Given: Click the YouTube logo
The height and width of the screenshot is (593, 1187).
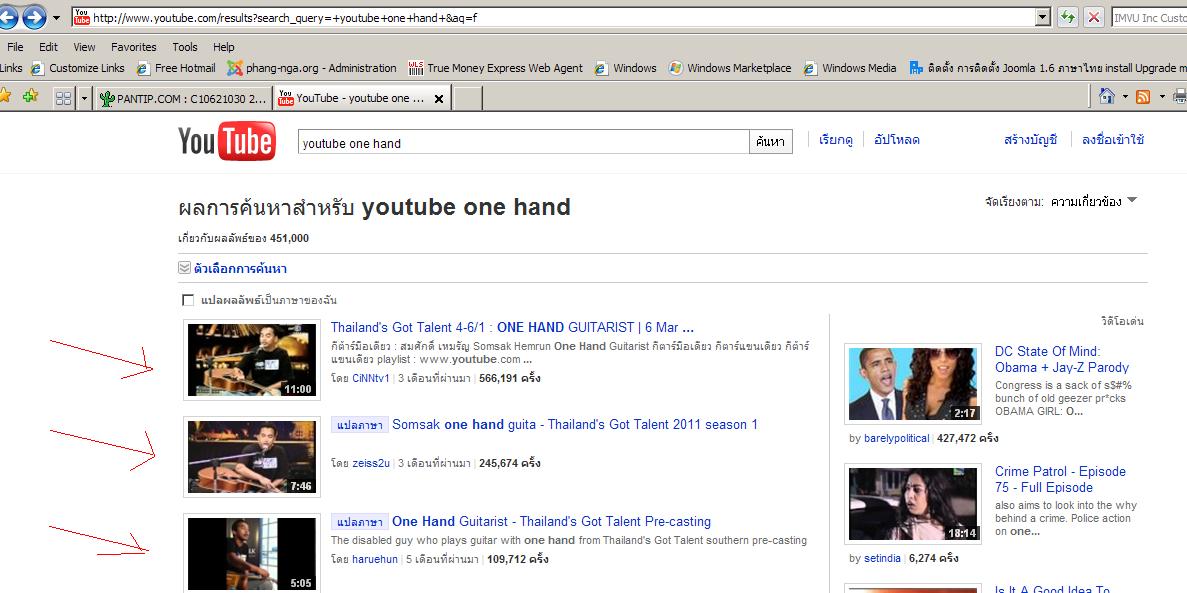Looking at the screenshot, I should tap(226, 141).
